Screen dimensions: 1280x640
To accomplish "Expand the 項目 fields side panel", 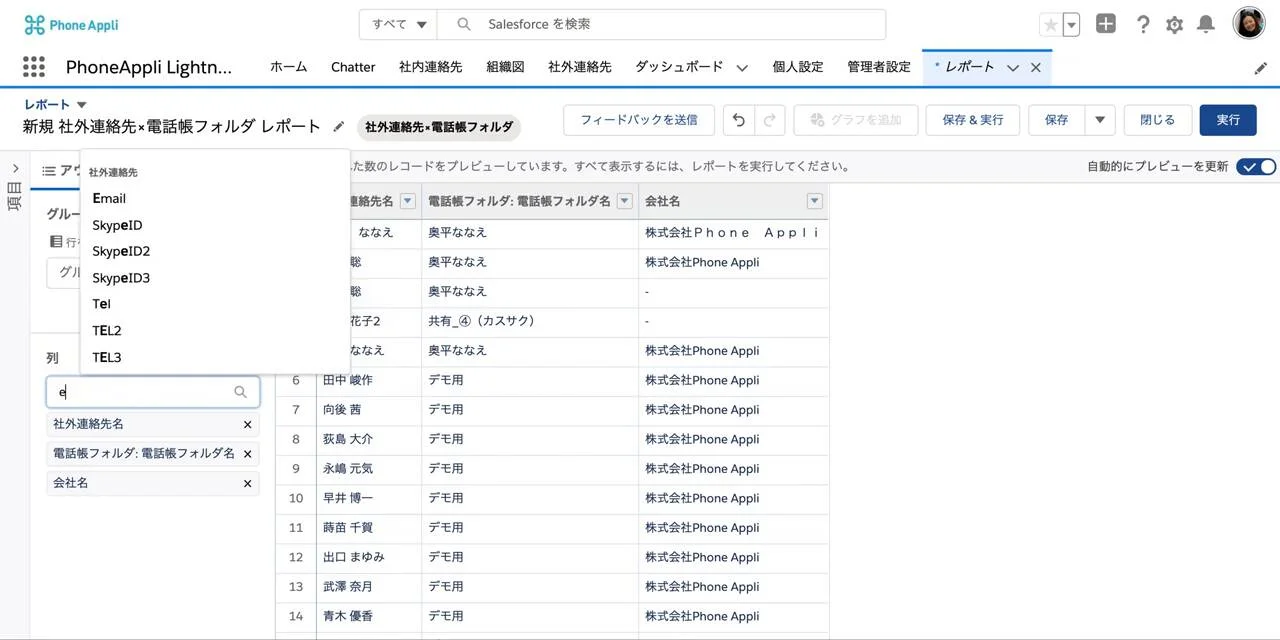I will pos(15,169).
